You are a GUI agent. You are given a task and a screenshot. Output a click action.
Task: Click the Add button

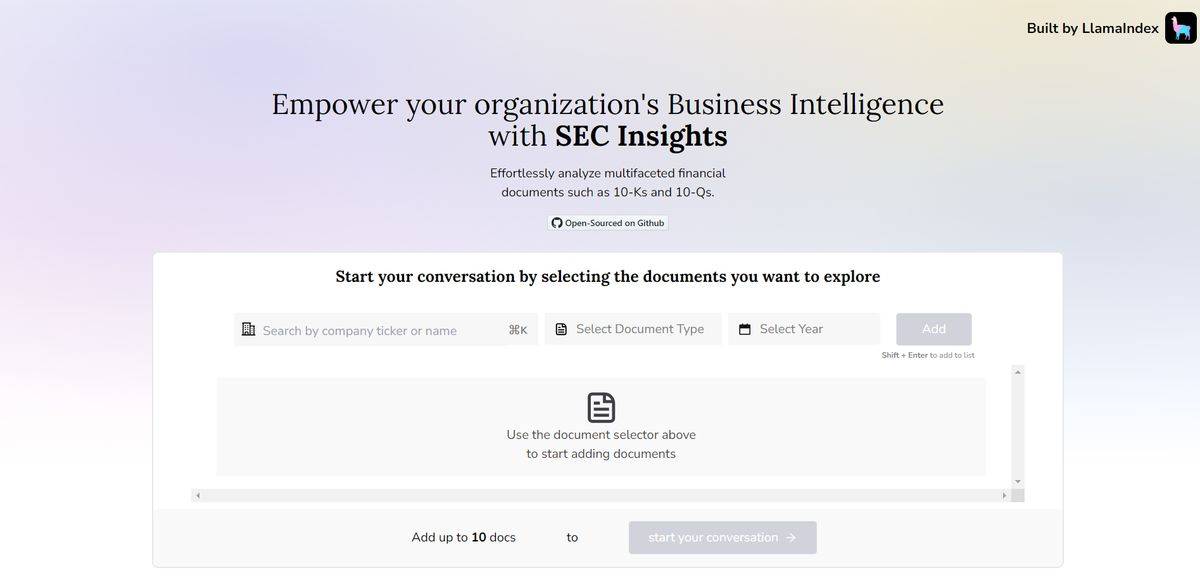point(934,329)
